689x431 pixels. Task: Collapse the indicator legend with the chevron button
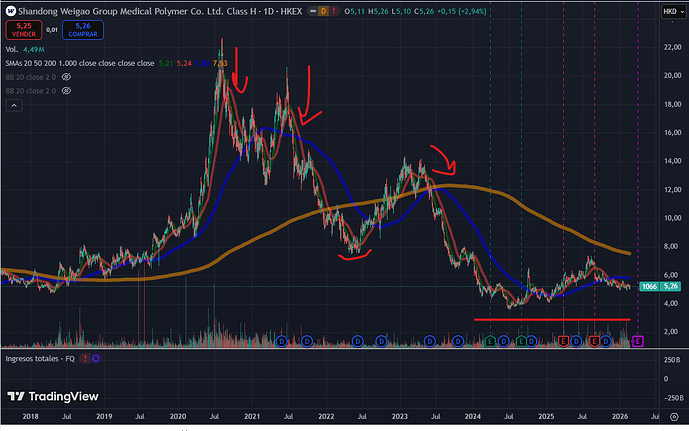(14, 105)
